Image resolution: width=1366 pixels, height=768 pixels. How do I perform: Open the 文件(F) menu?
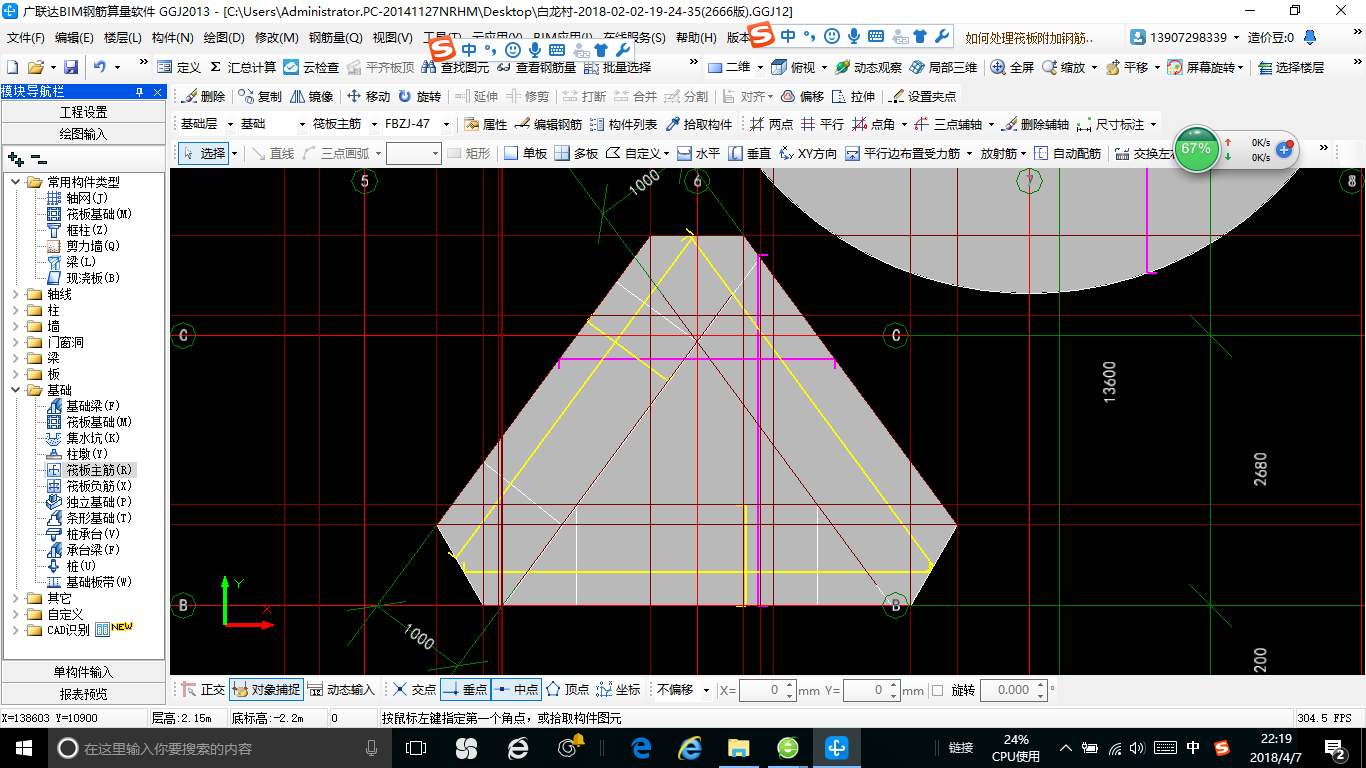(26, 38)
